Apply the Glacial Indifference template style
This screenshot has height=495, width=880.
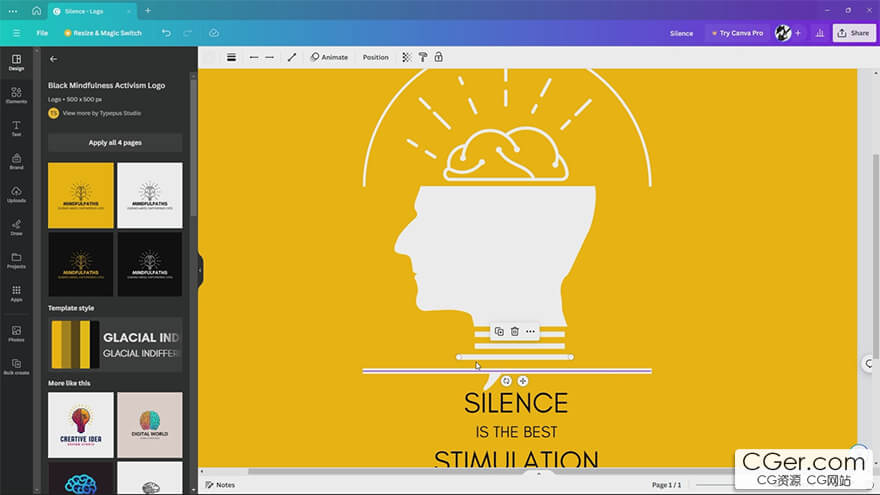tap(115, 345)
